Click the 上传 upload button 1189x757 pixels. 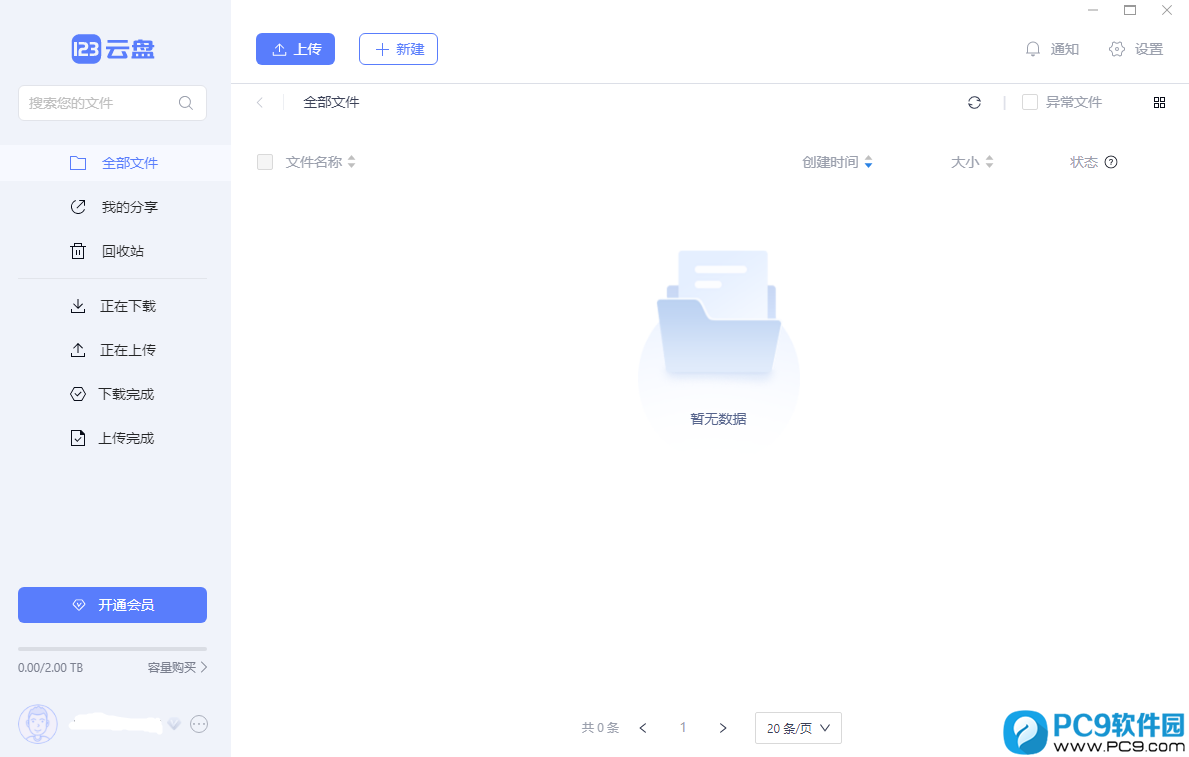296,49
